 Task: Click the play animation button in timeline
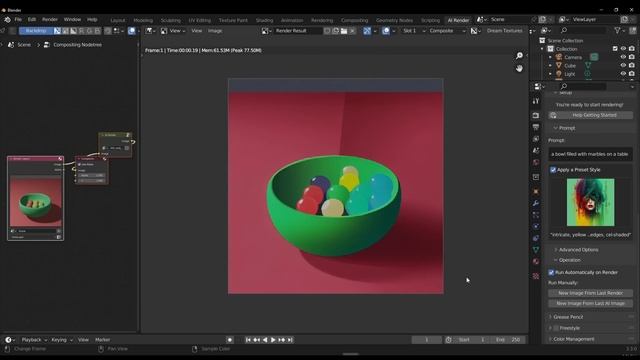click(x=273, y=340)
